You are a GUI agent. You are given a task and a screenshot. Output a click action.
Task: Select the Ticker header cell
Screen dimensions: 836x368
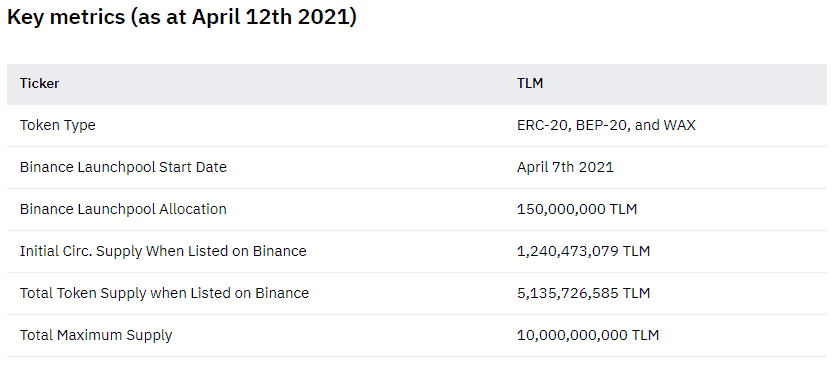39,84
